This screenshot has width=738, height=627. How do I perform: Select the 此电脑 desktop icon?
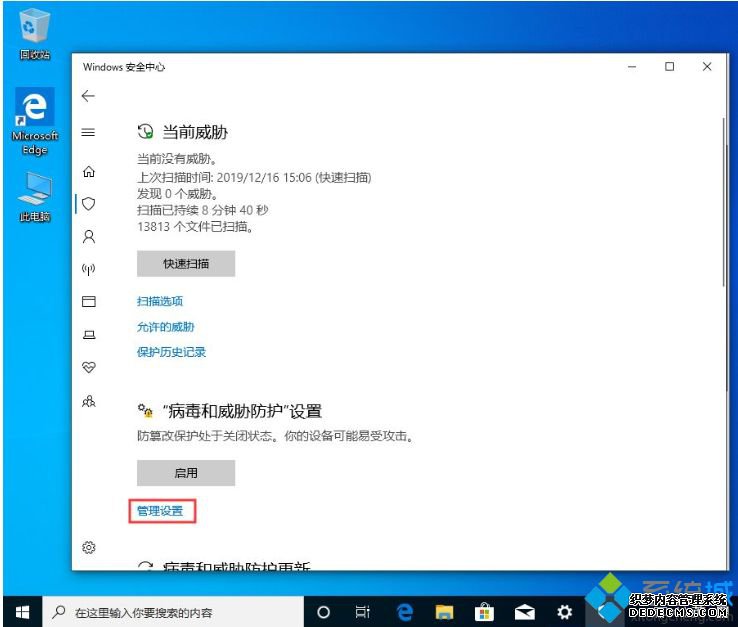point(35,197)
